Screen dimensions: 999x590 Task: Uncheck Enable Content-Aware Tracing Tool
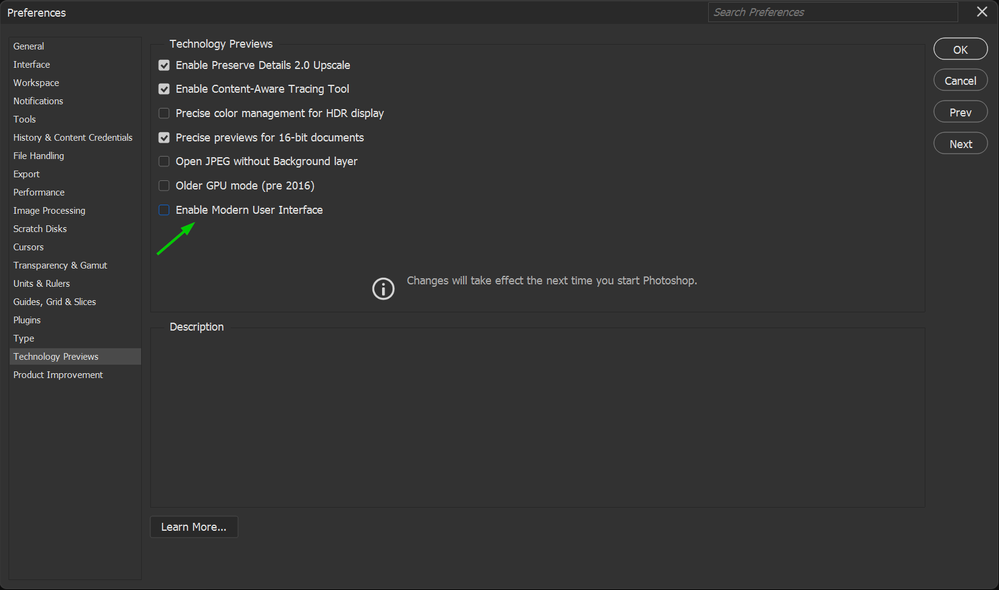tap(164, 89)
